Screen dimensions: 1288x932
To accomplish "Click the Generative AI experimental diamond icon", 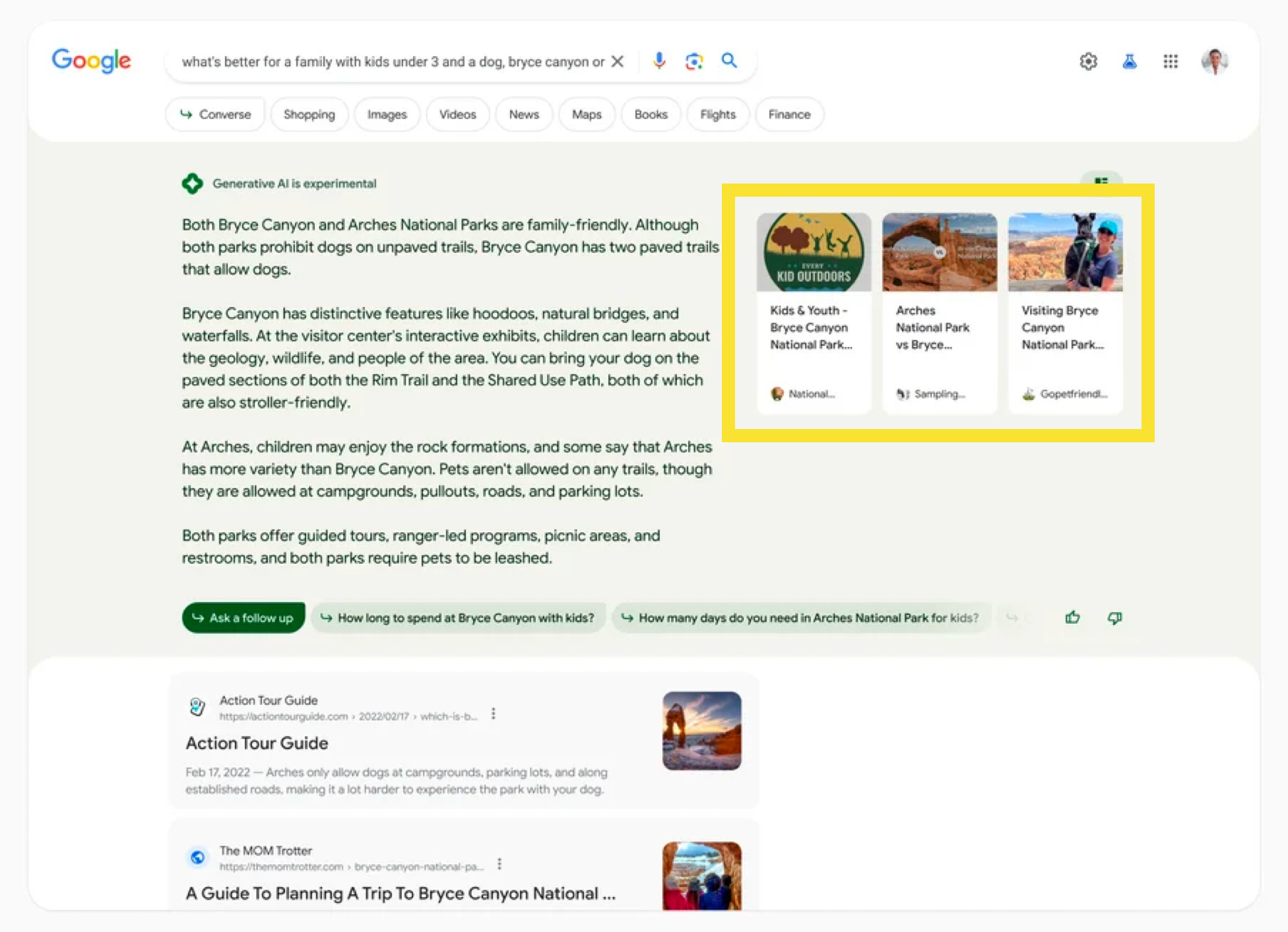I will (192, 183).
